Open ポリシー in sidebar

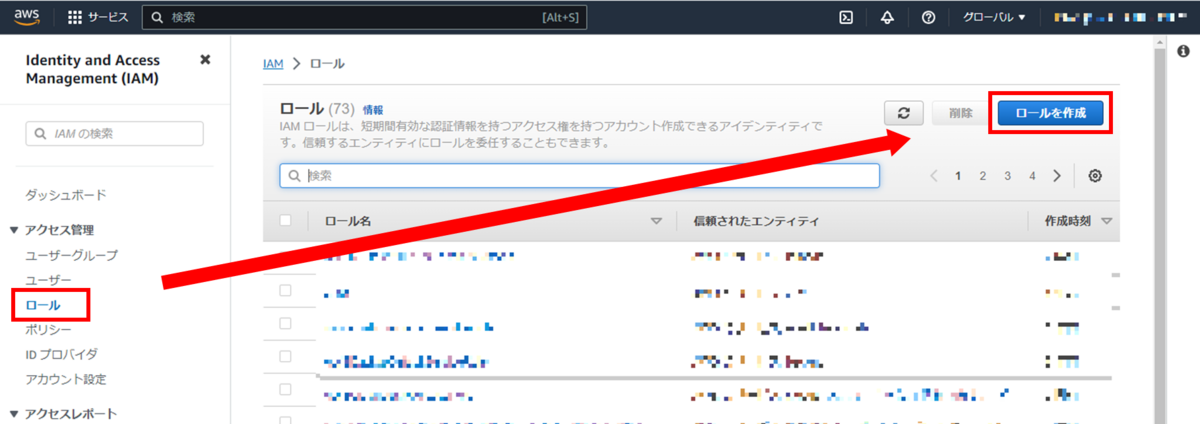coord(48,330)
